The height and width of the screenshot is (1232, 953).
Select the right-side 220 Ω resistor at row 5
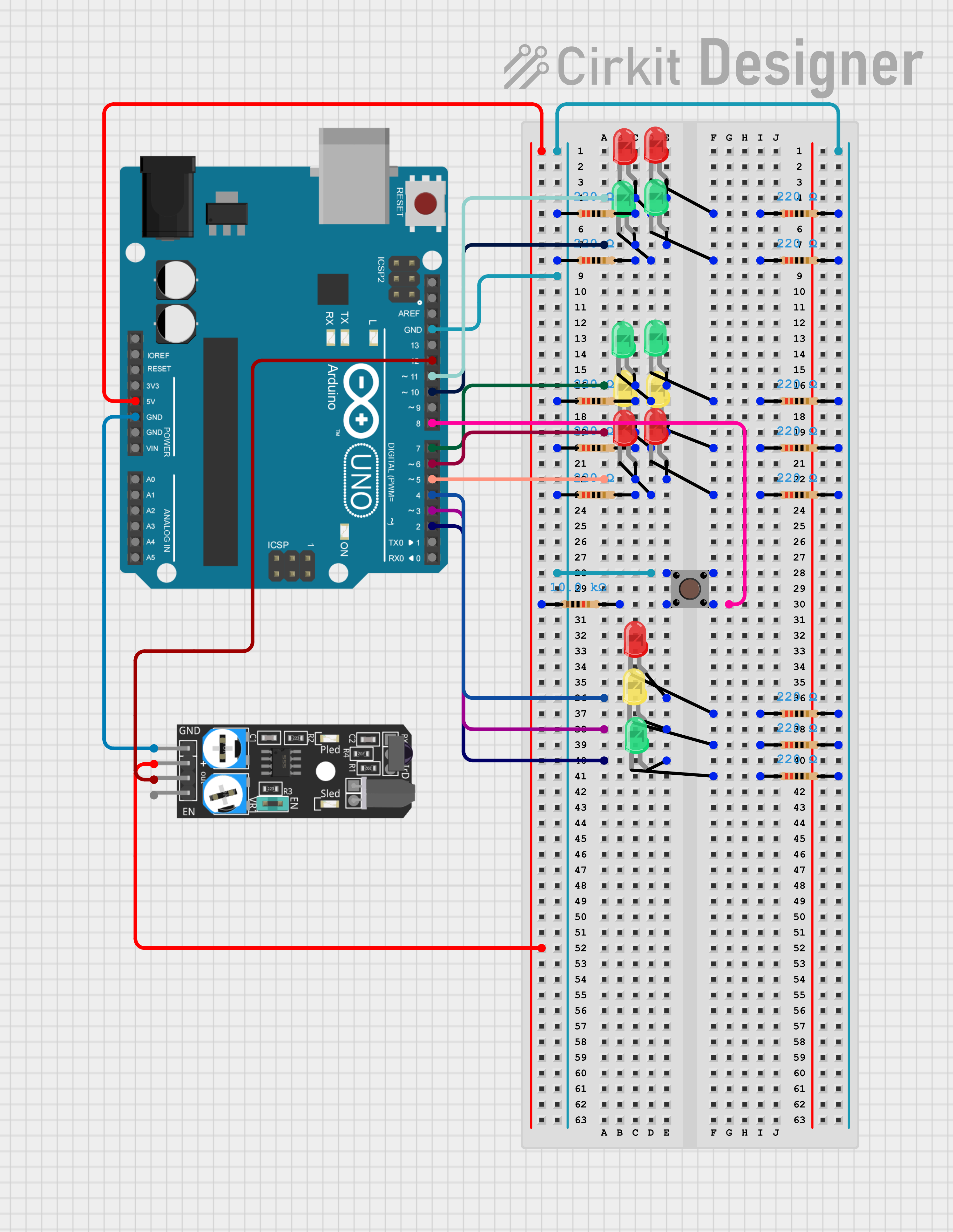[x=799, y=214]
